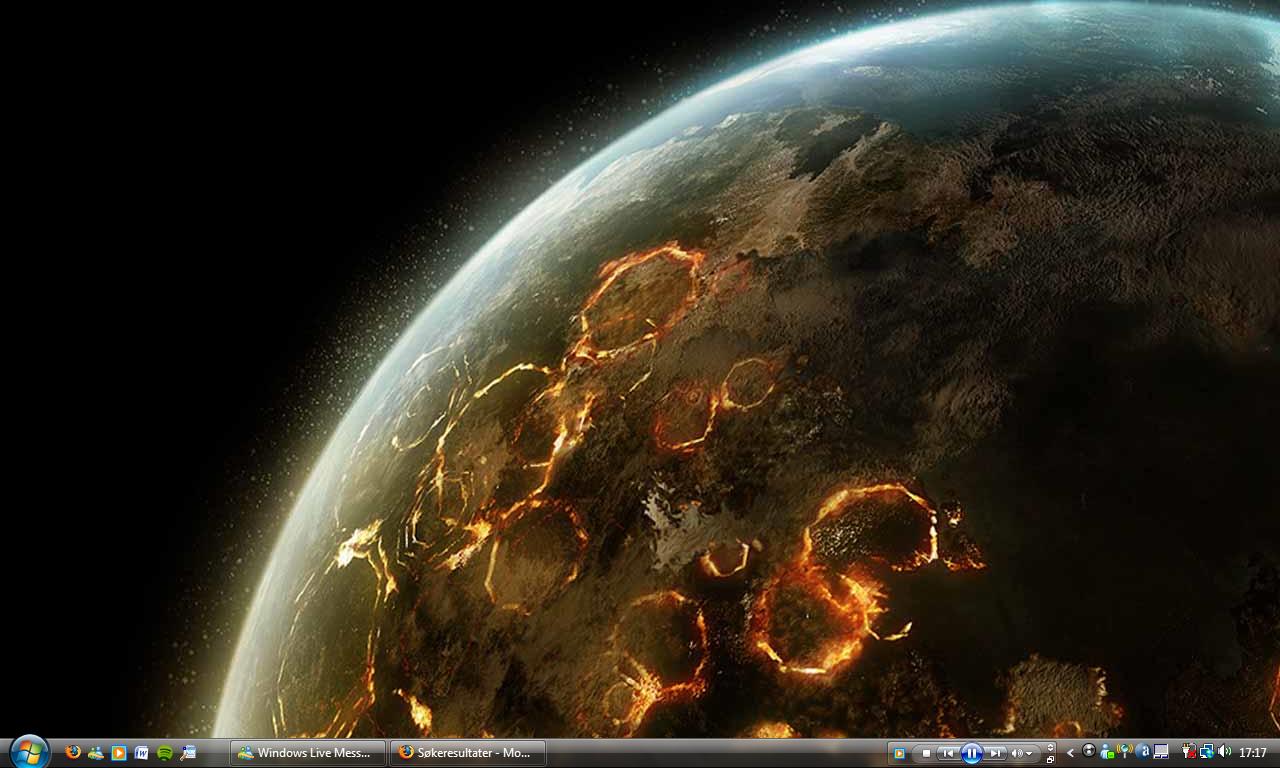Pause playback with the blue round button
Image resolution: width=1280 pixels, height=768 pixels.
coord(972,753)
